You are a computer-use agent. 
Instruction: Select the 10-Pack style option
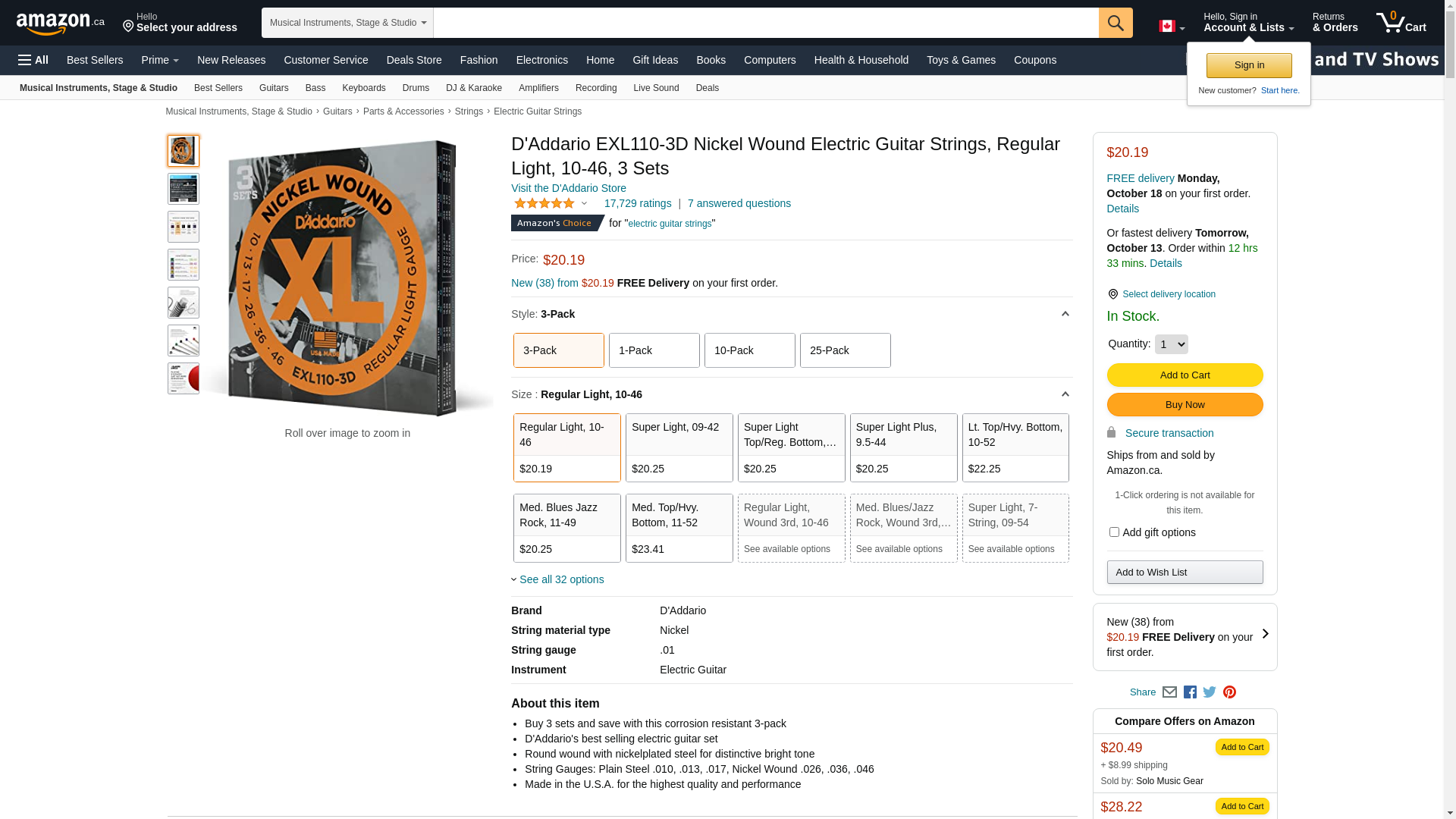749,350
